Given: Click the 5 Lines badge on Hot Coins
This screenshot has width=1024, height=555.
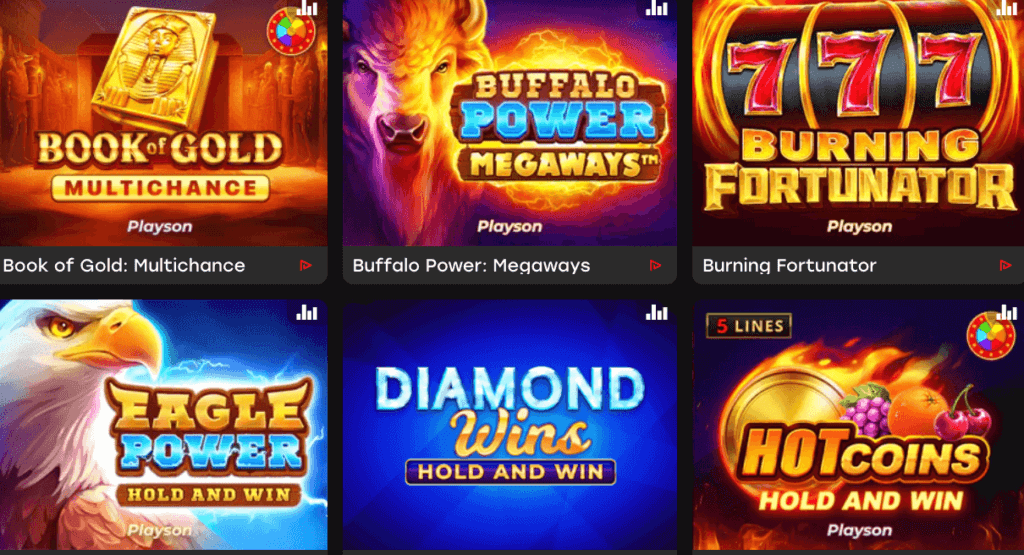Looking at the screenshot, I should [x=749, y=325].
